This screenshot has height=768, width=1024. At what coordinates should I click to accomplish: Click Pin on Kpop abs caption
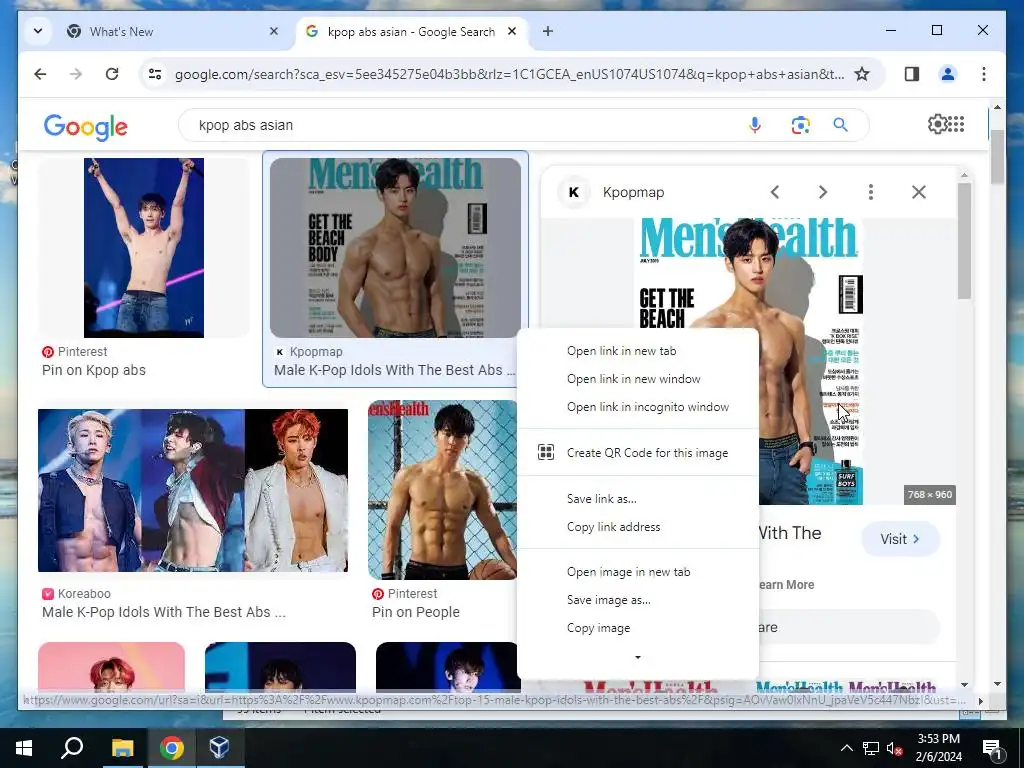pos(94,370)
